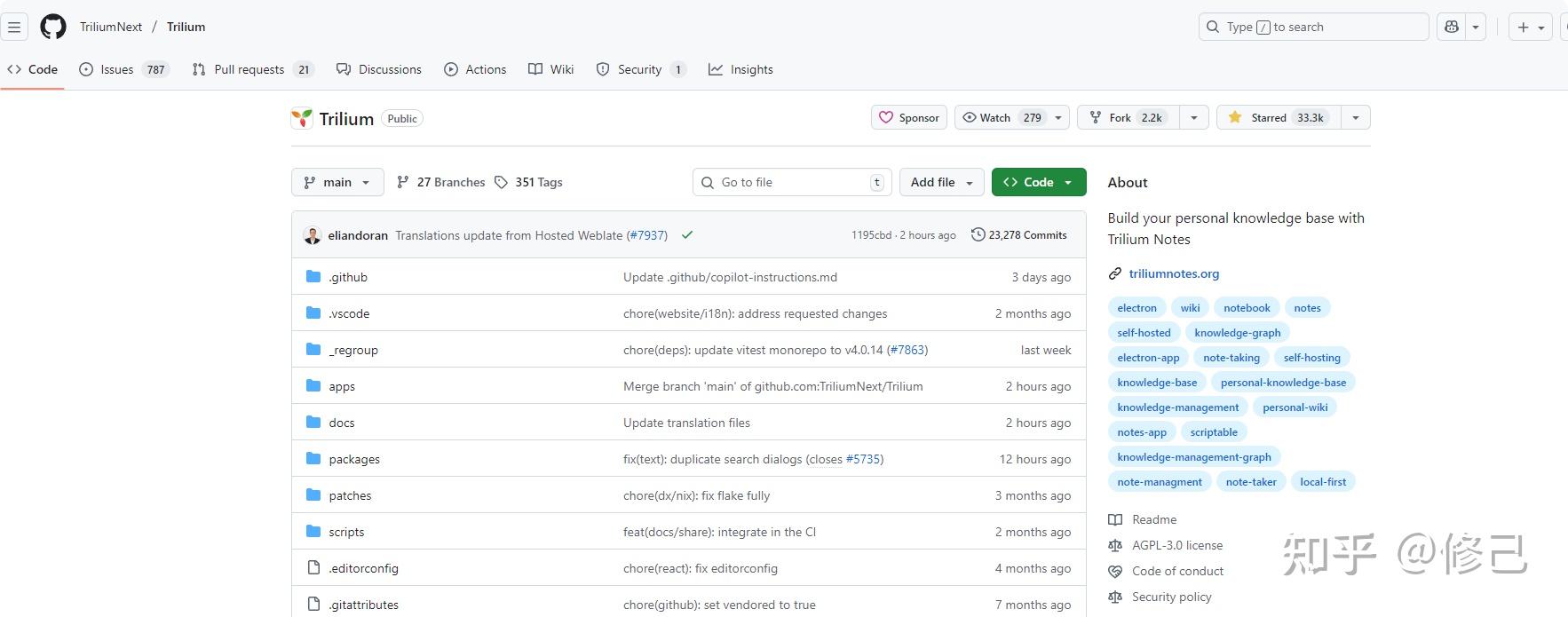The image size is (1568, 617).
Task: Expand the main branch selector dropdown
Action: [337, 182]
